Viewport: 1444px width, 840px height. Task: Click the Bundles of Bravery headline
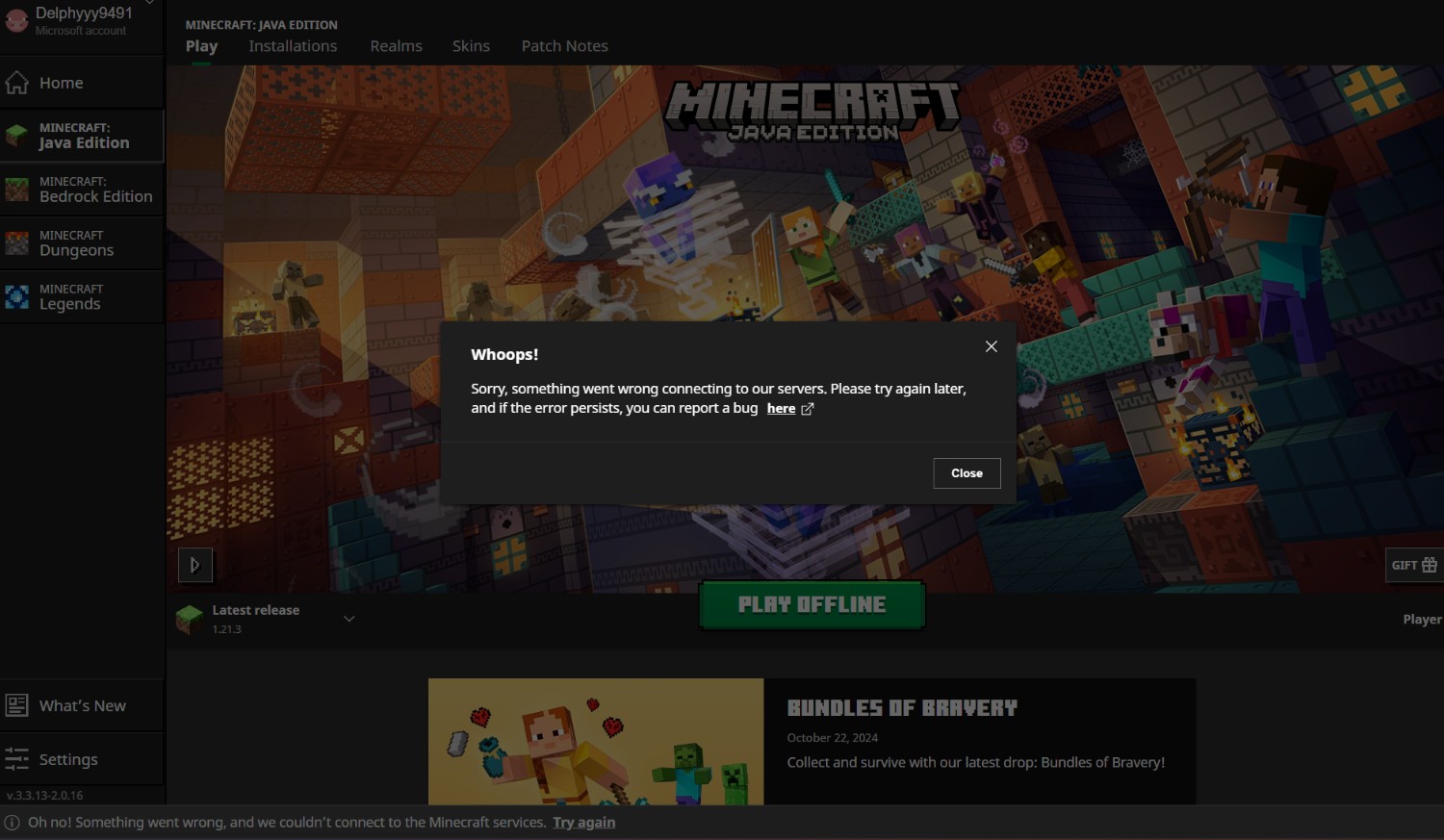(x=902, y=708)
